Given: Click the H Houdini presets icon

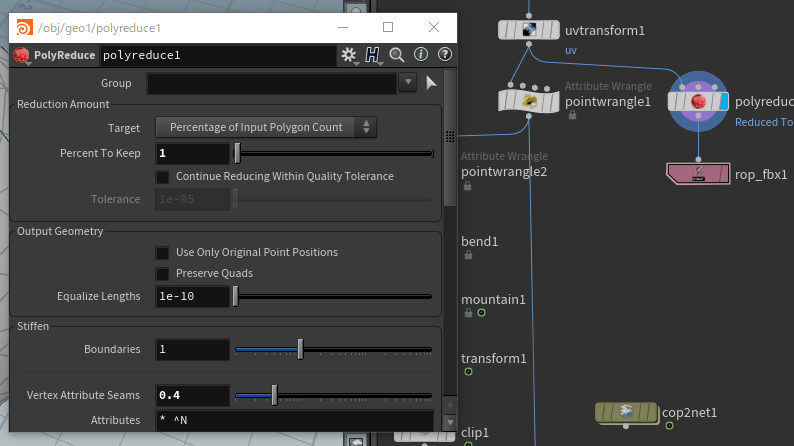Looking at the screenshot, I should pyautogui.click(x=372, y=55).
